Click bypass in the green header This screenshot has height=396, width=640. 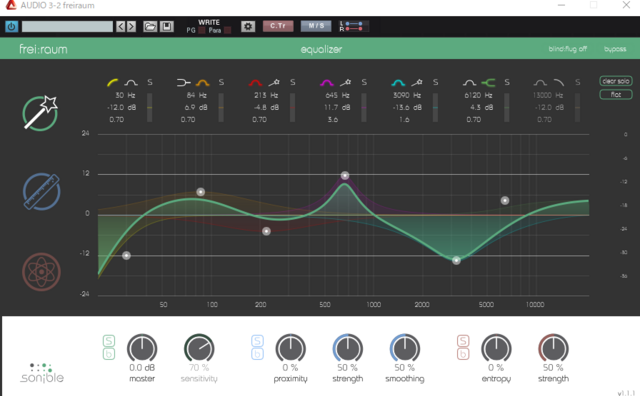coord(615,49)
